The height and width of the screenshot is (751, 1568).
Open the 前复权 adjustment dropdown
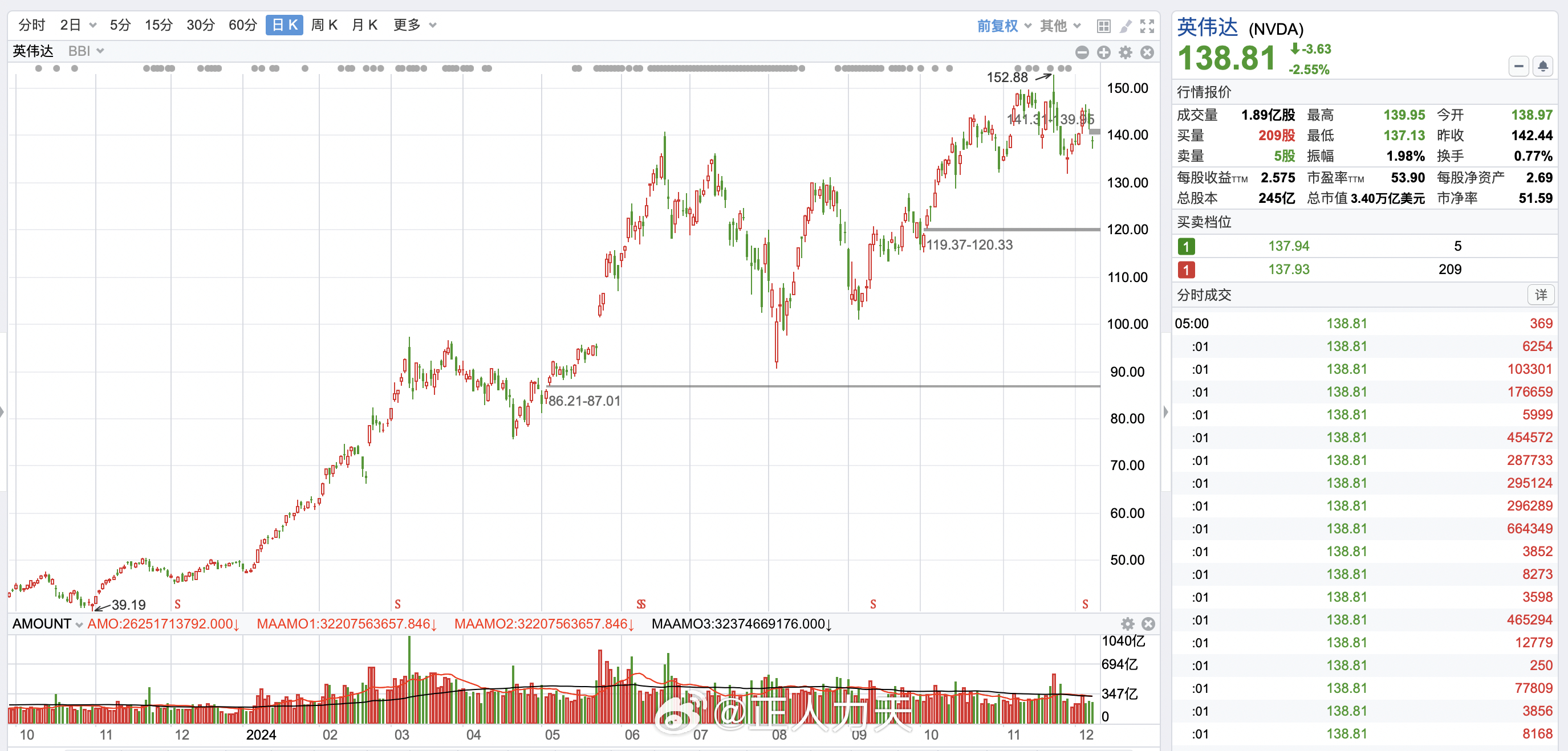(1004, 26)
